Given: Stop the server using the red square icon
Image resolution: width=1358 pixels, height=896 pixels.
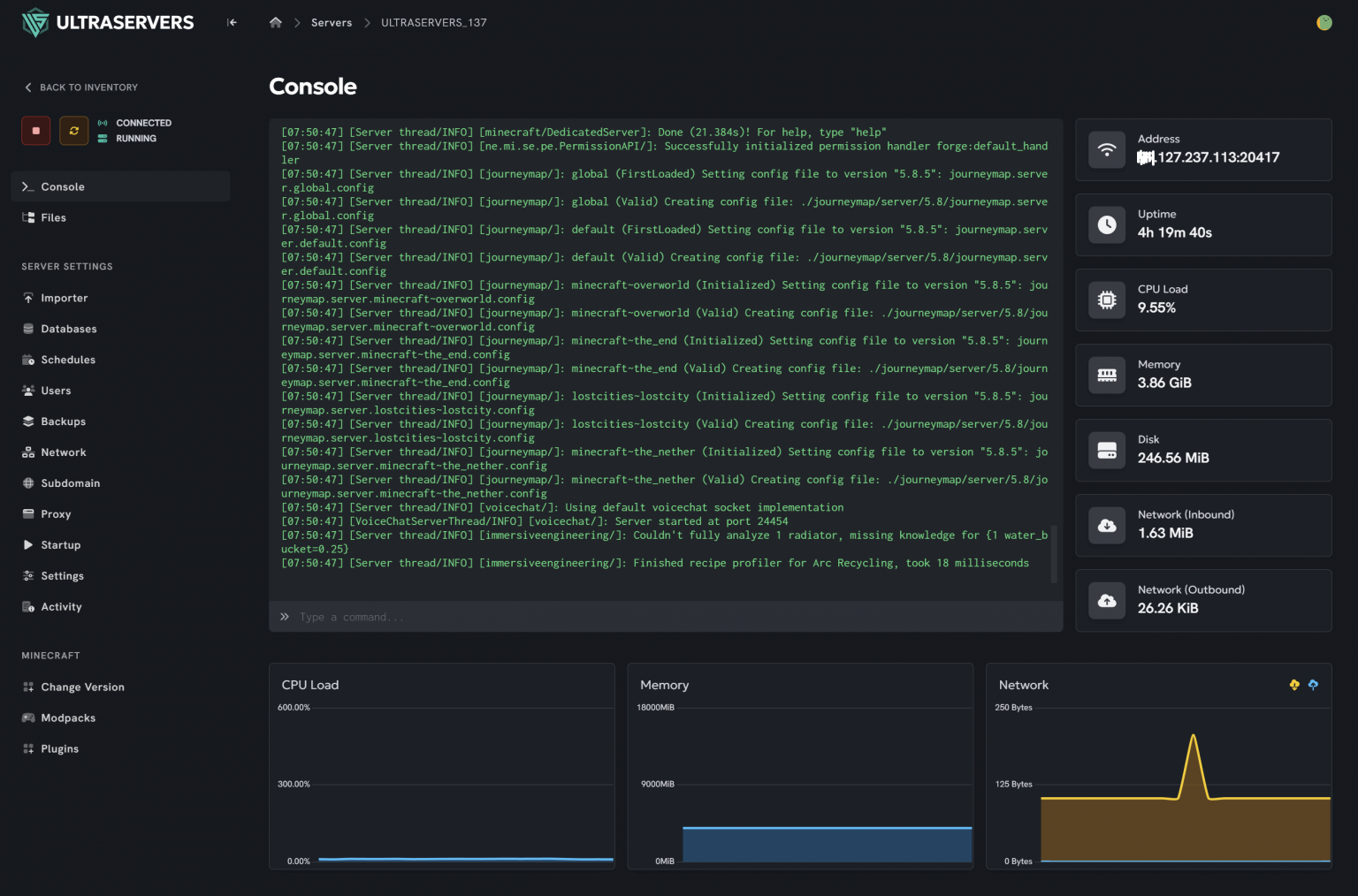Looking at the screenshot, I should tap(35, 130).
